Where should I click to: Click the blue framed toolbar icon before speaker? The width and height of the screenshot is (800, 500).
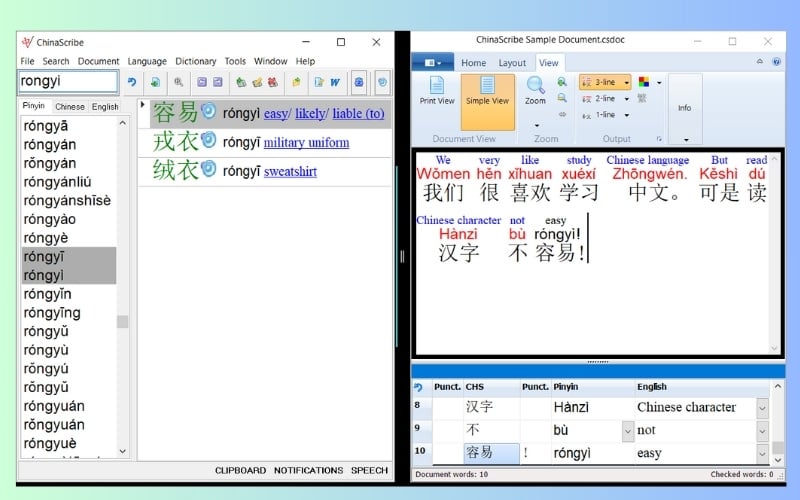(x=359, y=82)
